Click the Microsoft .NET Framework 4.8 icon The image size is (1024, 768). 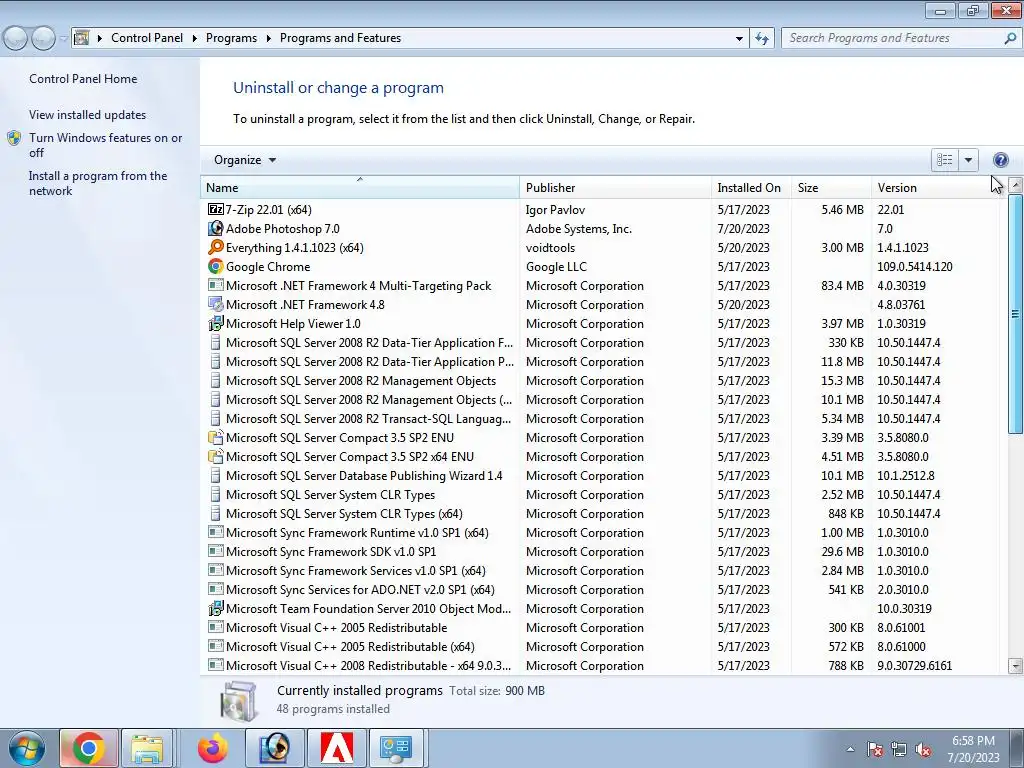click(215, 304)
